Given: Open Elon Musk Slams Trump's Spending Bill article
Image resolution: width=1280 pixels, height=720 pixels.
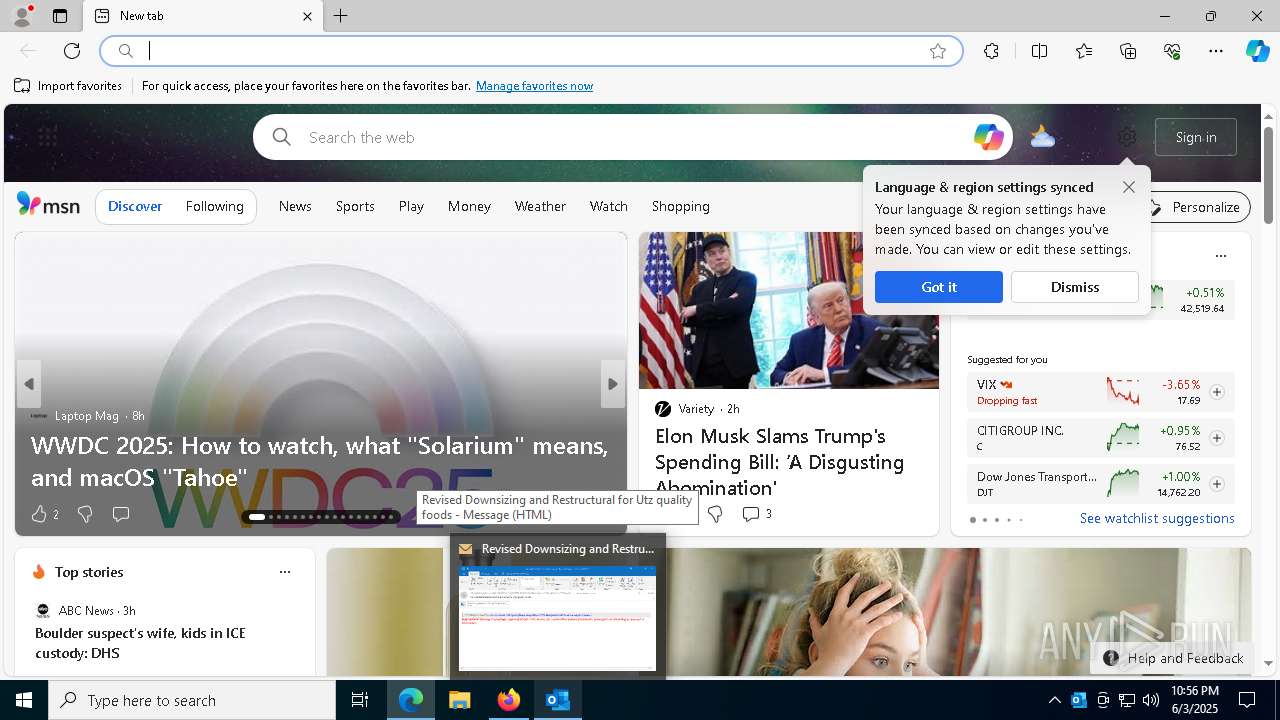Looking at the screenshot, I should pyautogui.click(x=779, y=462).
